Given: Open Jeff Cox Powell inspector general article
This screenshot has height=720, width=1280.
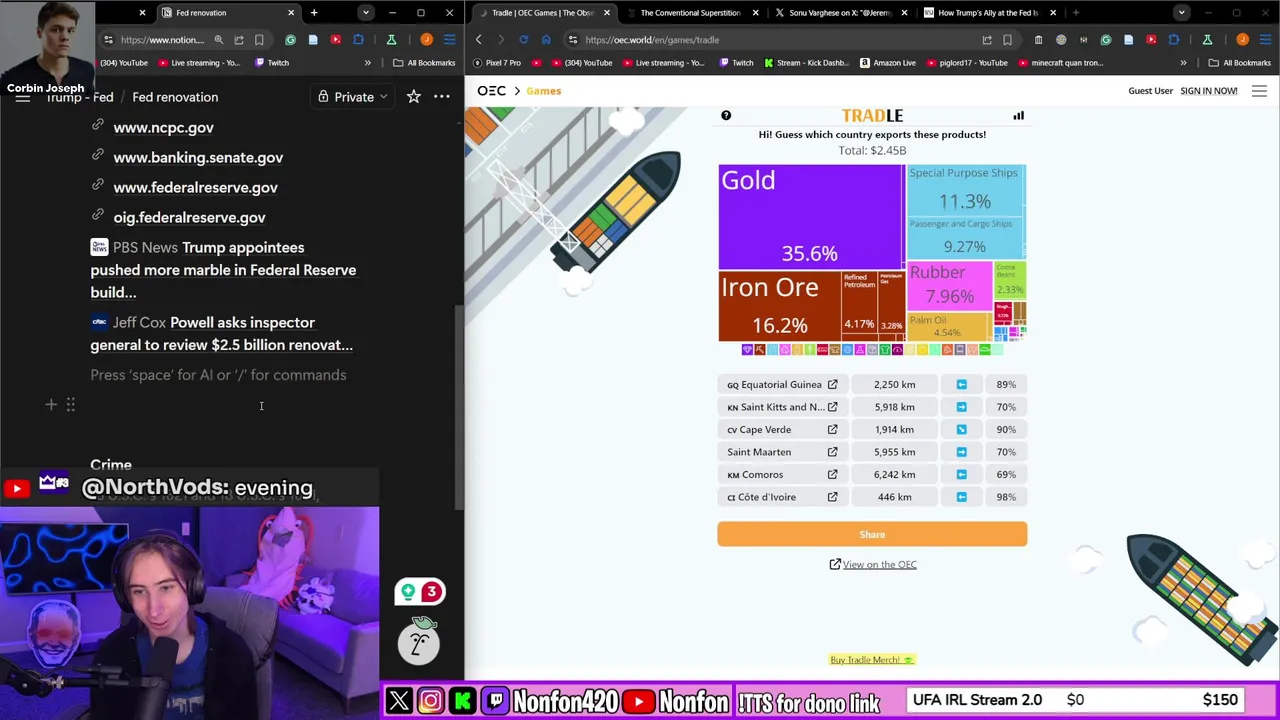Looking at the screenshot, I should [x=221, y=334].
